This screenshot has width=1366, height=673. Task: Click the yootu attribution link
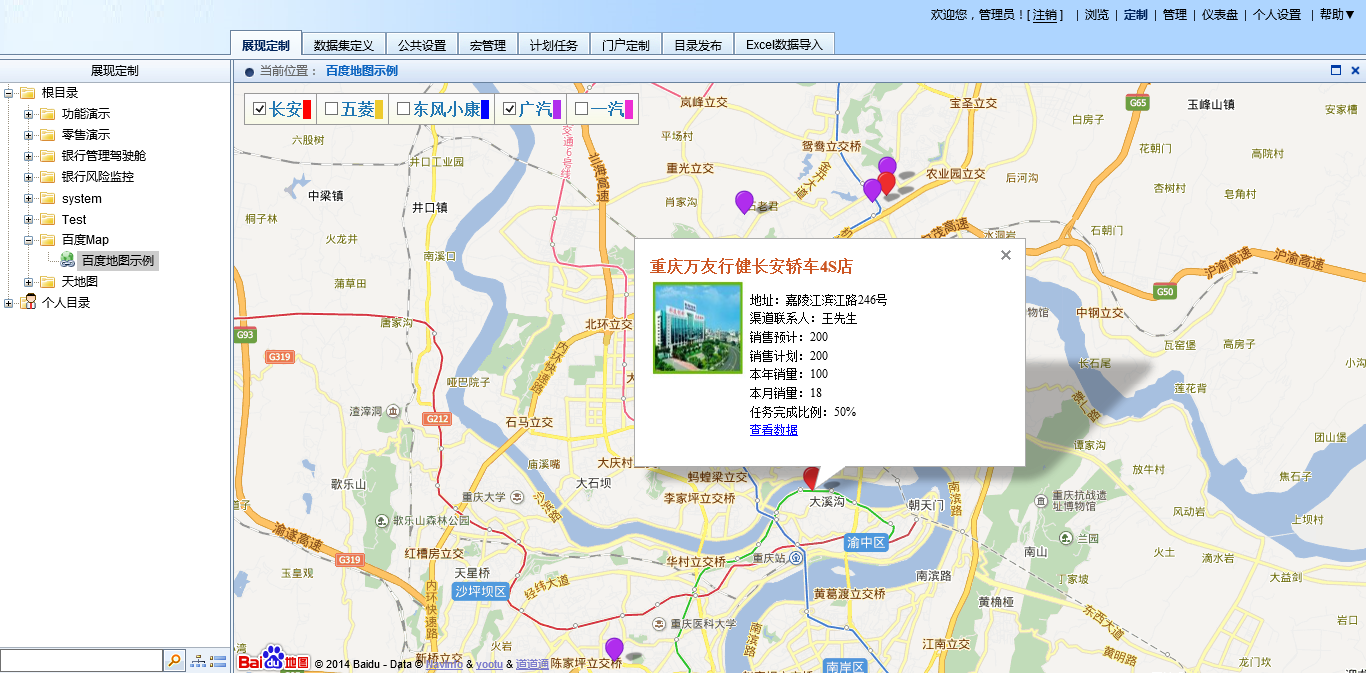(489, 664)
